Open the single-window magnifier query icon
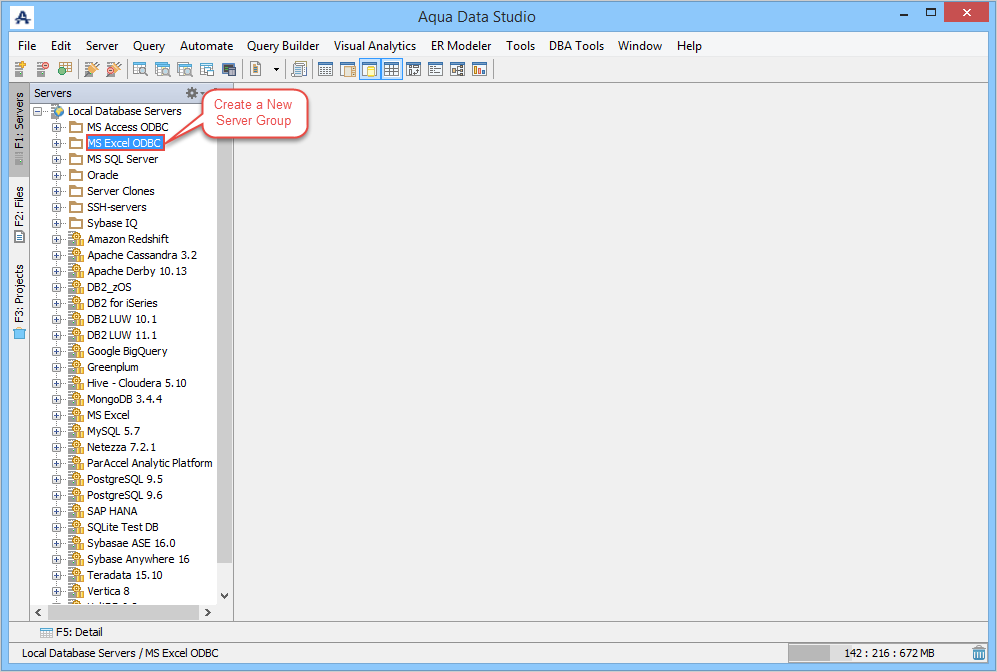The width and height of the screenshot is (997, 672). coord(140,69)
